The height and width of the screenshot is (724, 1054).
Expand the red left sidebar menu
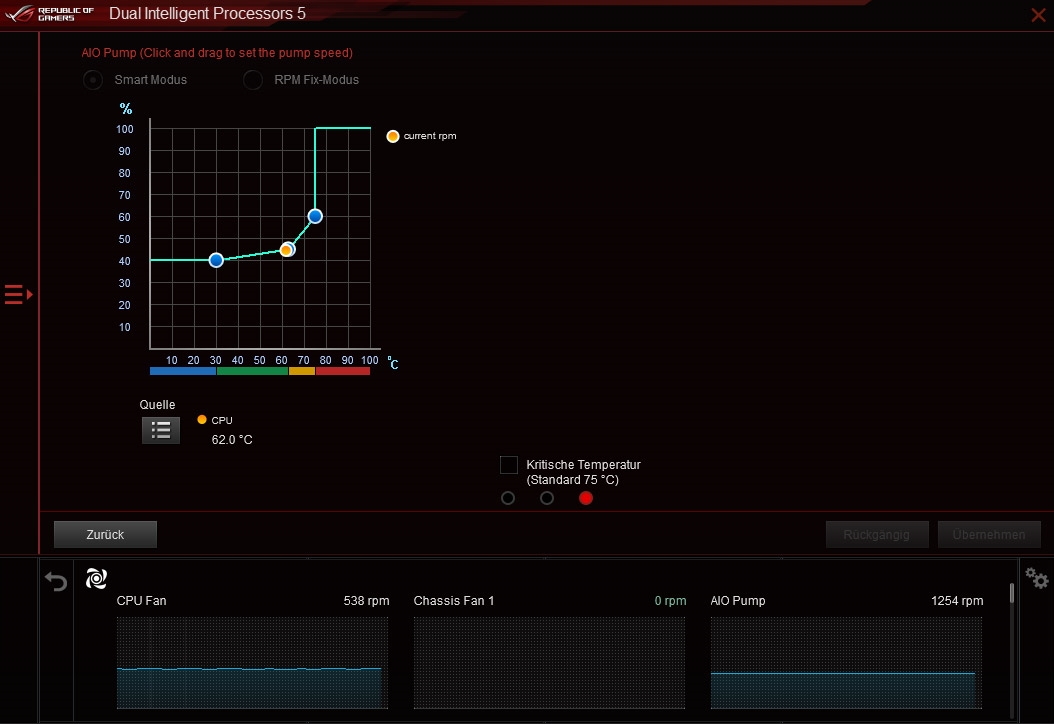click(18, 294)
